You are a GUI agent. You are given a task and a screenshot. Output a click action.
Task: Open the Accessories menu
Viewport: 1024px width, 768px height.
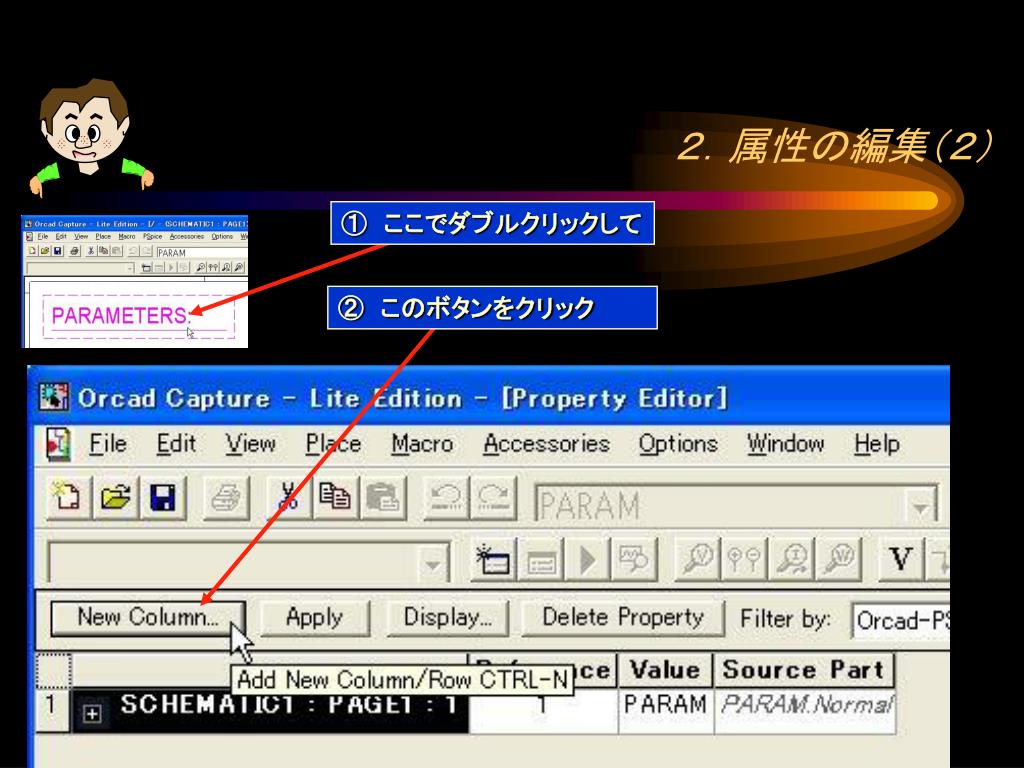click(546, 444)
